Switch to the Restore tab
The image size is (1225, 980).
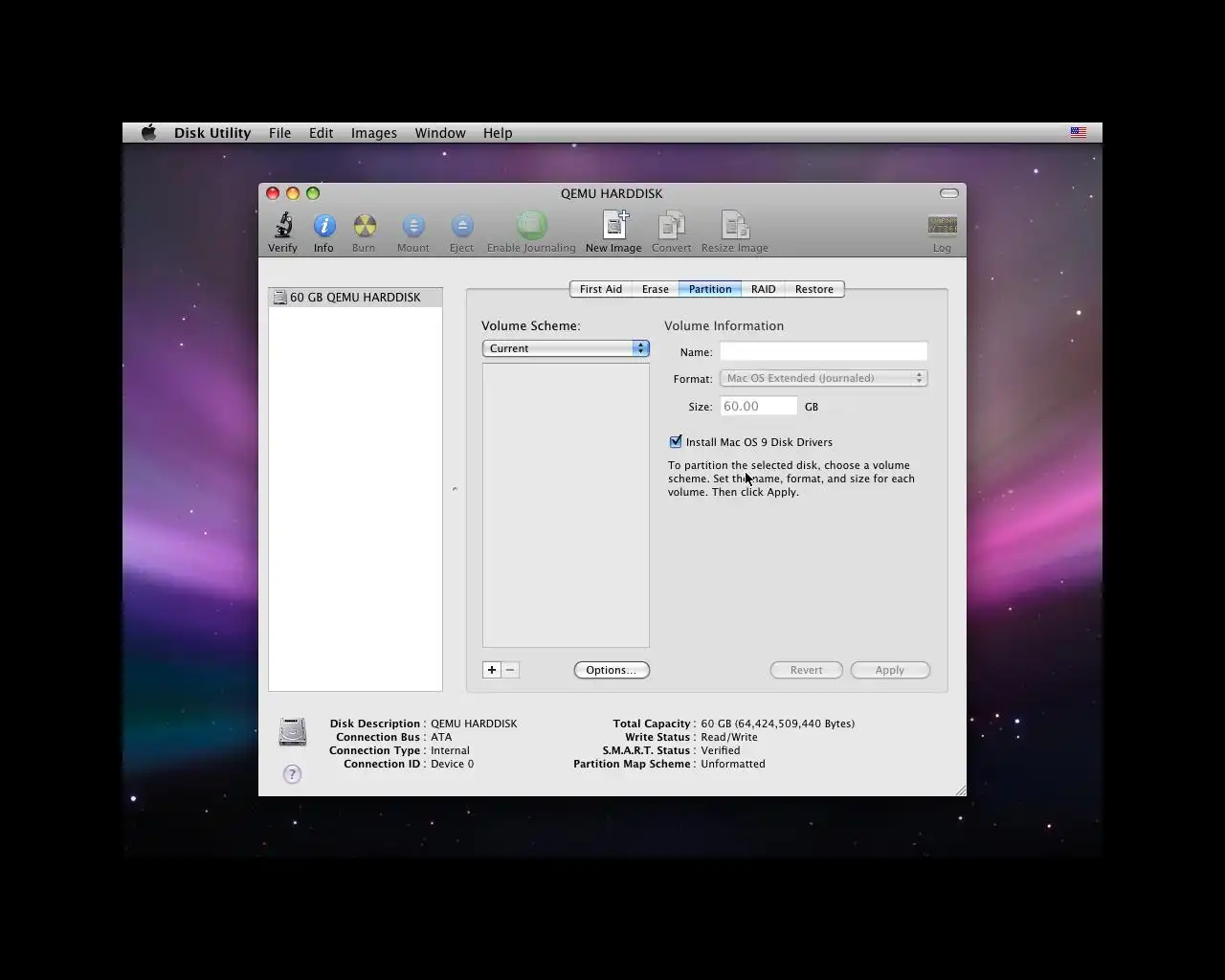814,289
